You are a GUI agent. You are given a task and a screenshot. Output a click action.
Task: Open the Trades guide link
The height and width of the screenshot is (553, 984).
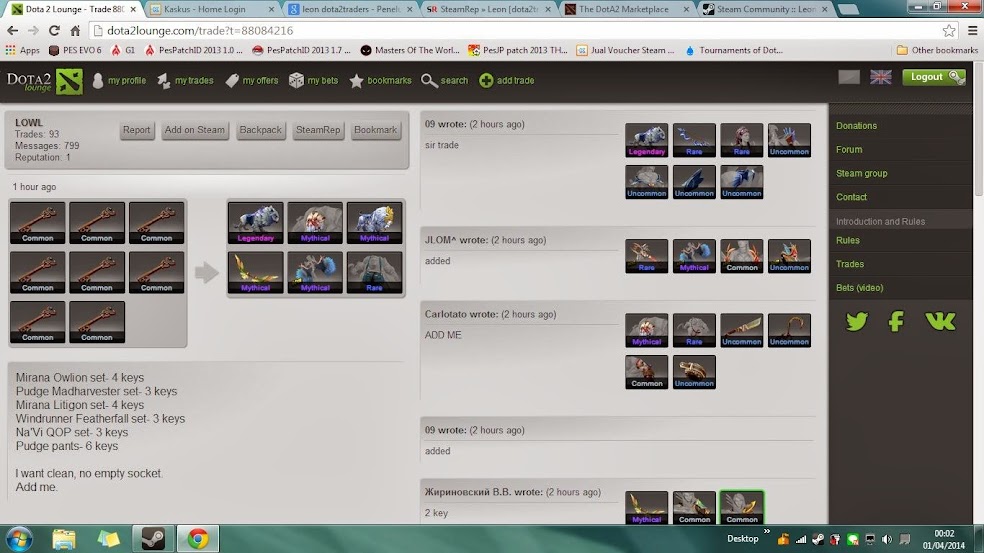pos(850,264)
